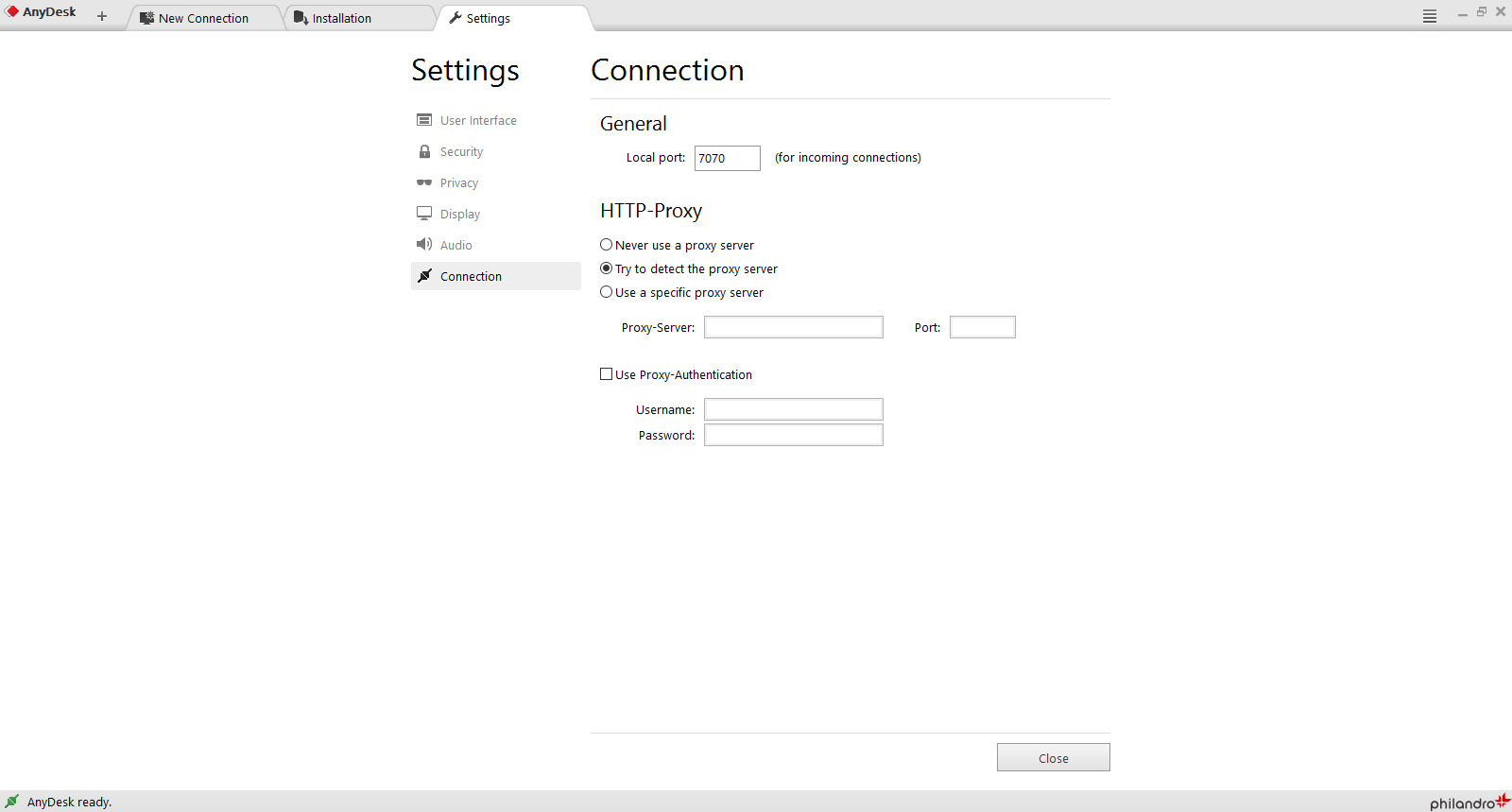
Task: Open Privacy settings section
Action: 496,182
